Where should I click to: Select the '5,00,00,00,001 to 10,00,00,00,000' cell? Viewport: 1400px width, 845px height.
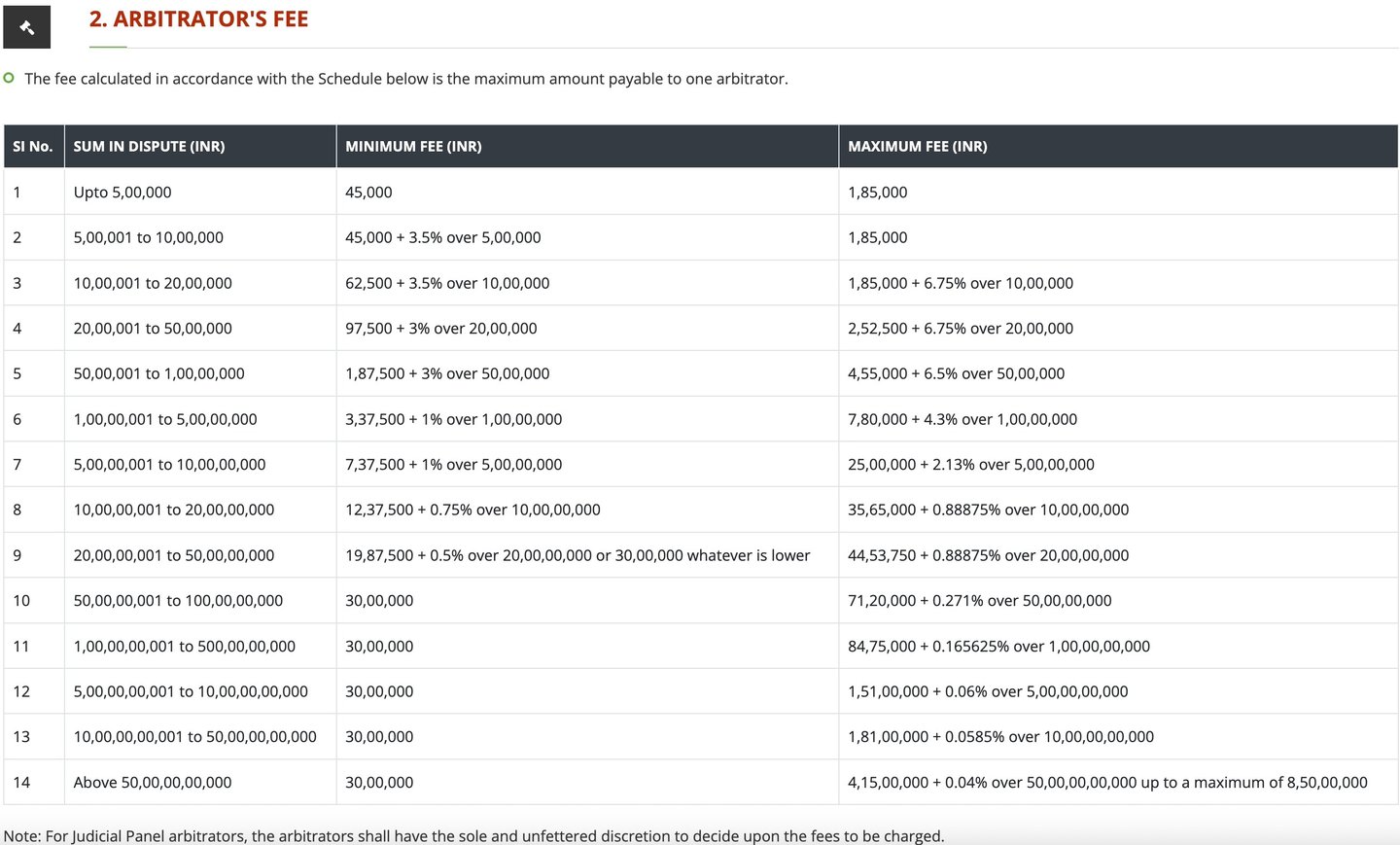(x=200, y=691)
